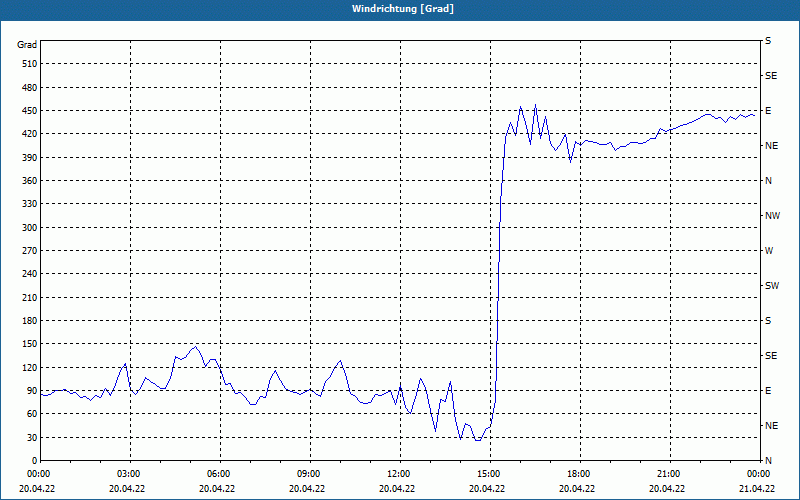Click the 21.04.22 date label
The width and height of the screenshot is (800, 500).
coord(757,488)
